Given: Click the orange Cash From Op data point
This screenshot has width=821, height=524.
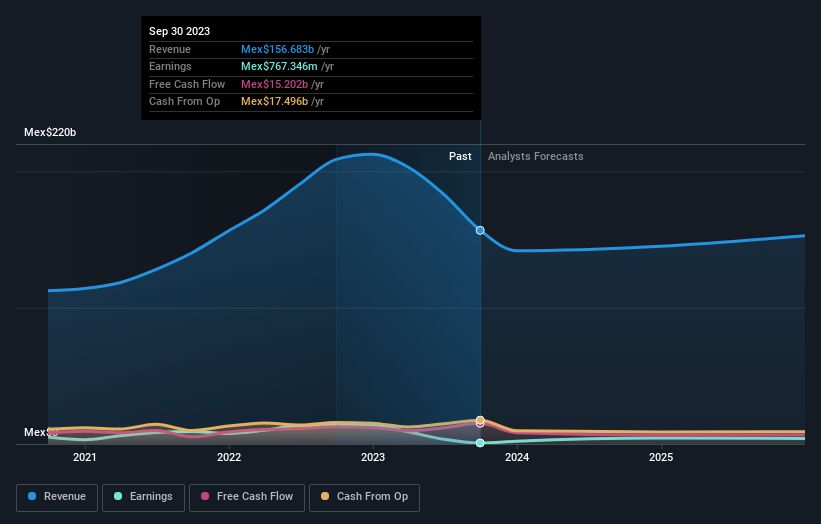Looking at the screenshot, I should (x=480, y=420).
